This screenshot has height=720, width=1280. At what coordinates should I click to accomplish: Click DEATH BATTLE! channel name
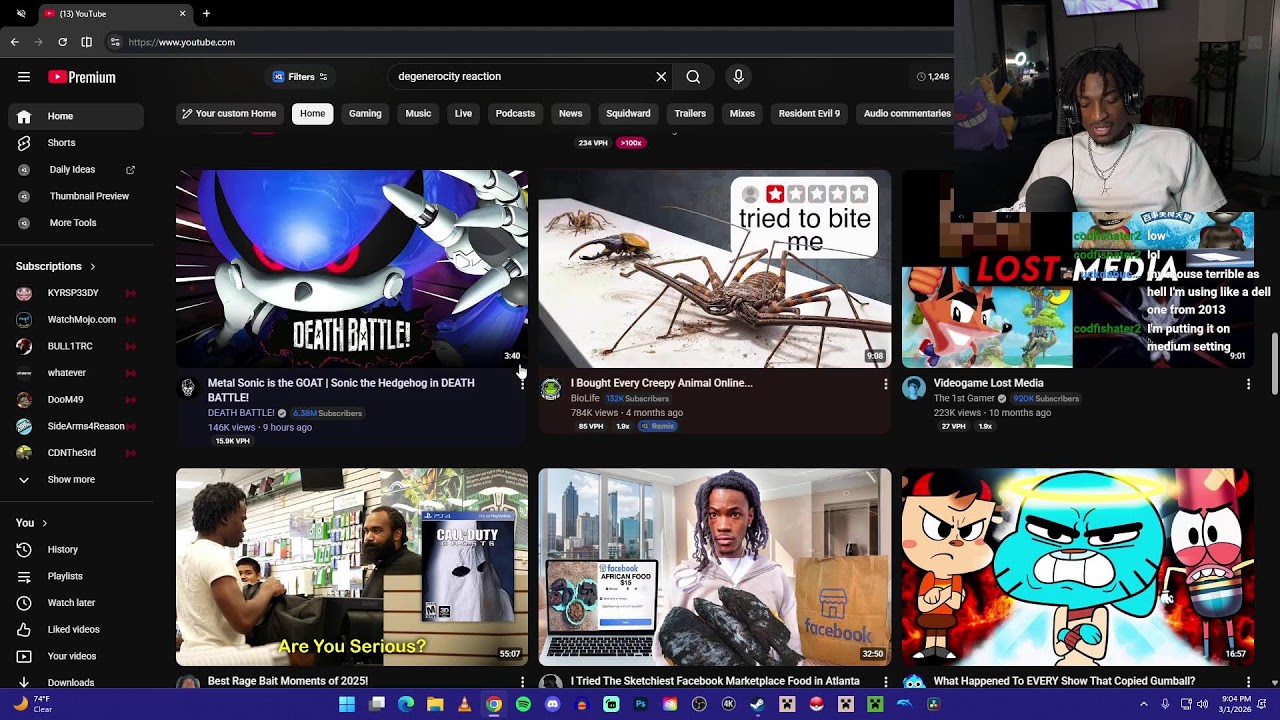pos(241,413)
